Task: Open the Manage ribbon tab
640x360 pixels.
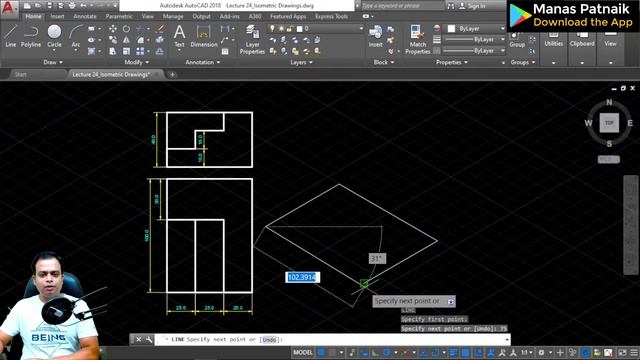Action: pyautogui.click(x=173, y=16)
